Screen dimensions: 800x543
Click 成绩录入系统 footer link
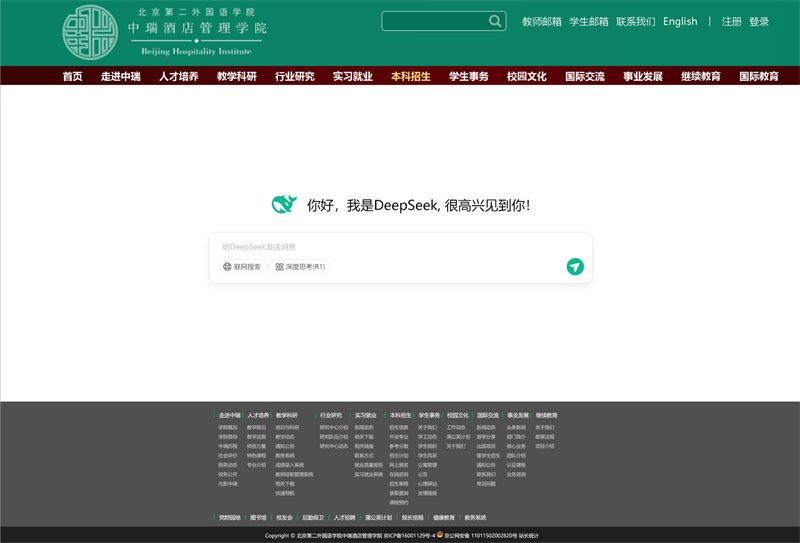289,465
